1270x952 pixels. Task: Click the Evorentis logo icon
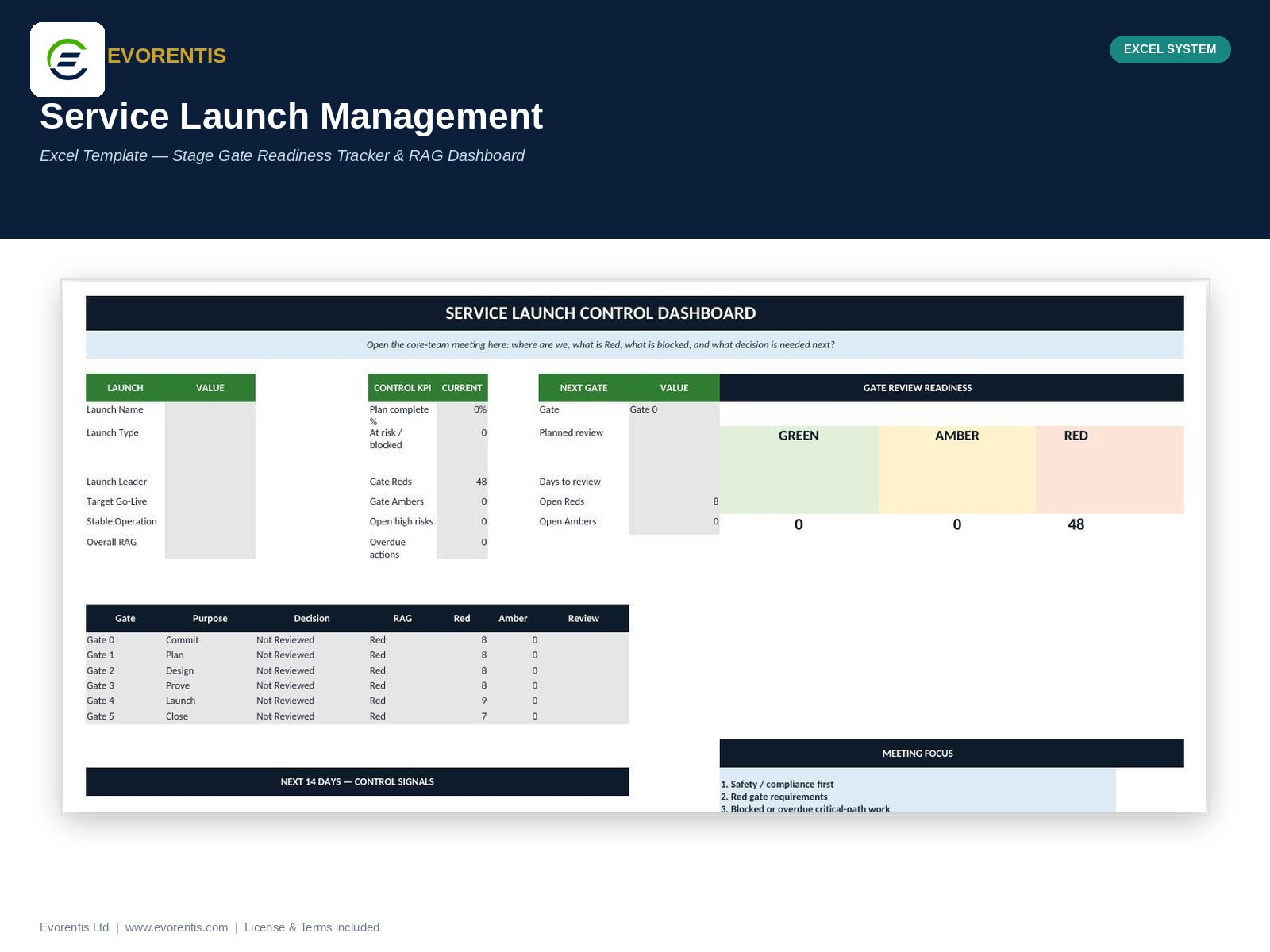[x=67, y=59]
